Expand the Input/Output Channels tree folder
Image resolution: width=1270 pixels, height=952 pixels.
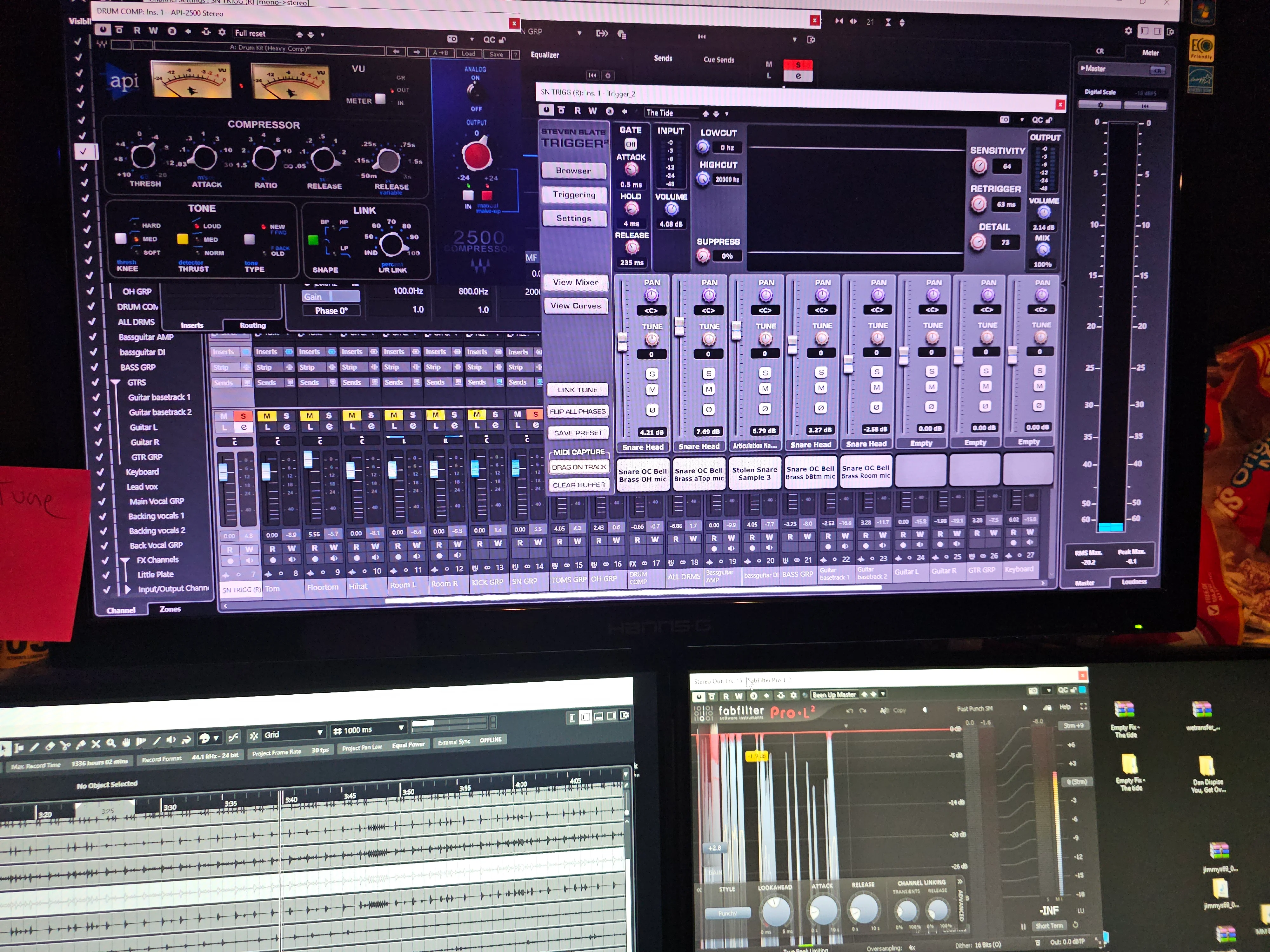click(127, 589)
